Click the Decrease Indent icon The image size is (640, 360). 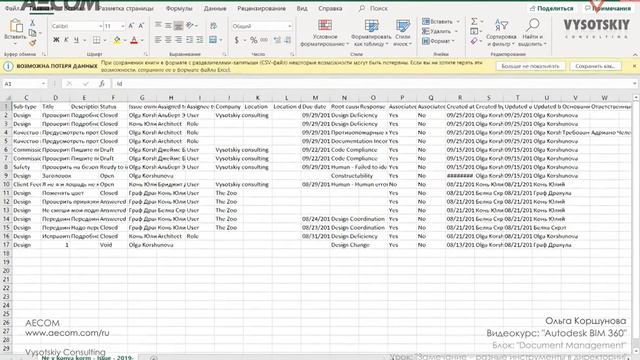pos(189,40)
